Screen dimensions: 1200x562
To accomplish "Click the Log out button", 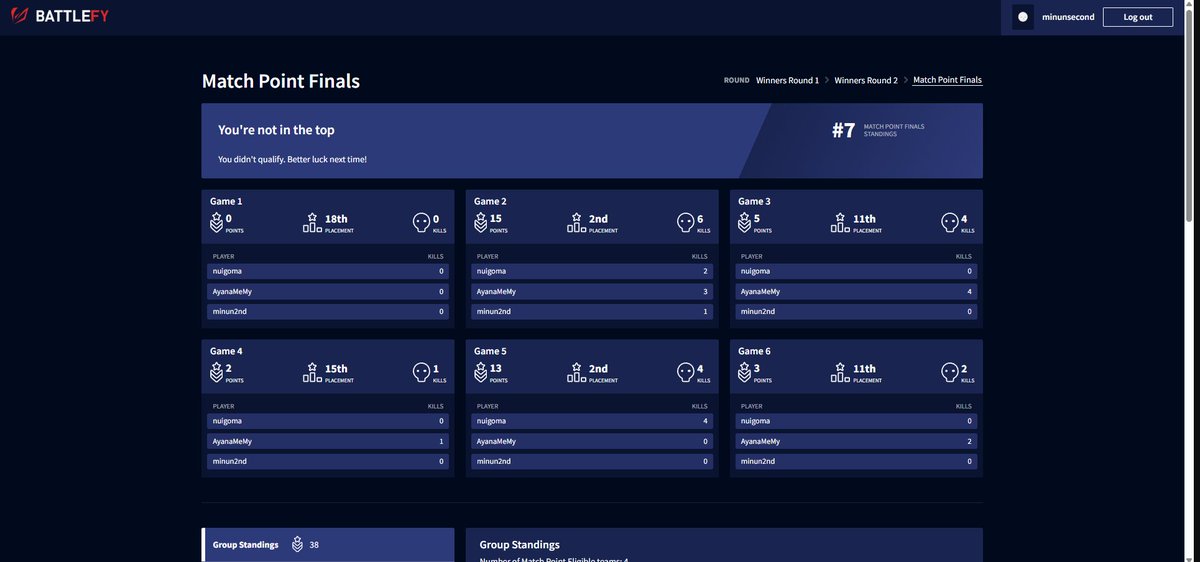I will (x=1138, y=17).
